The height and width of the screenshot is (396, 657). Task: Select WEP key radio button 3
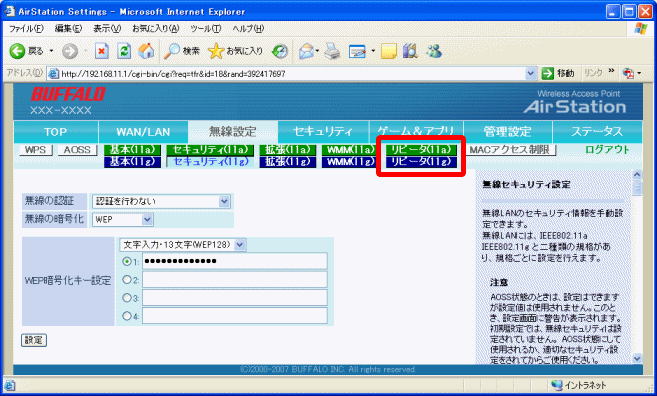127,298
